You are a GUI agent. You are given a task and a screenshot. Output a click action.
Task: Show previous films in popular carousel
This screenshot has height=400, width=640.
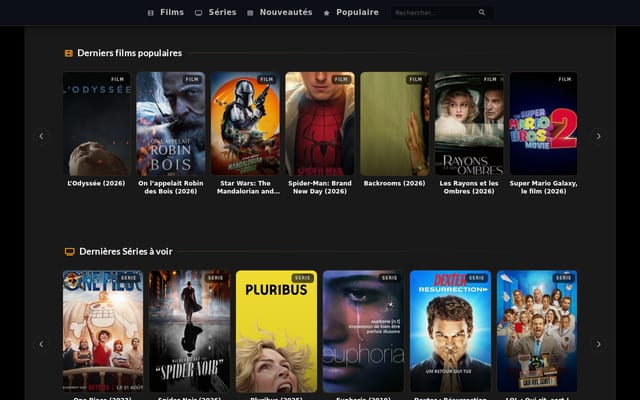(41, 136)
